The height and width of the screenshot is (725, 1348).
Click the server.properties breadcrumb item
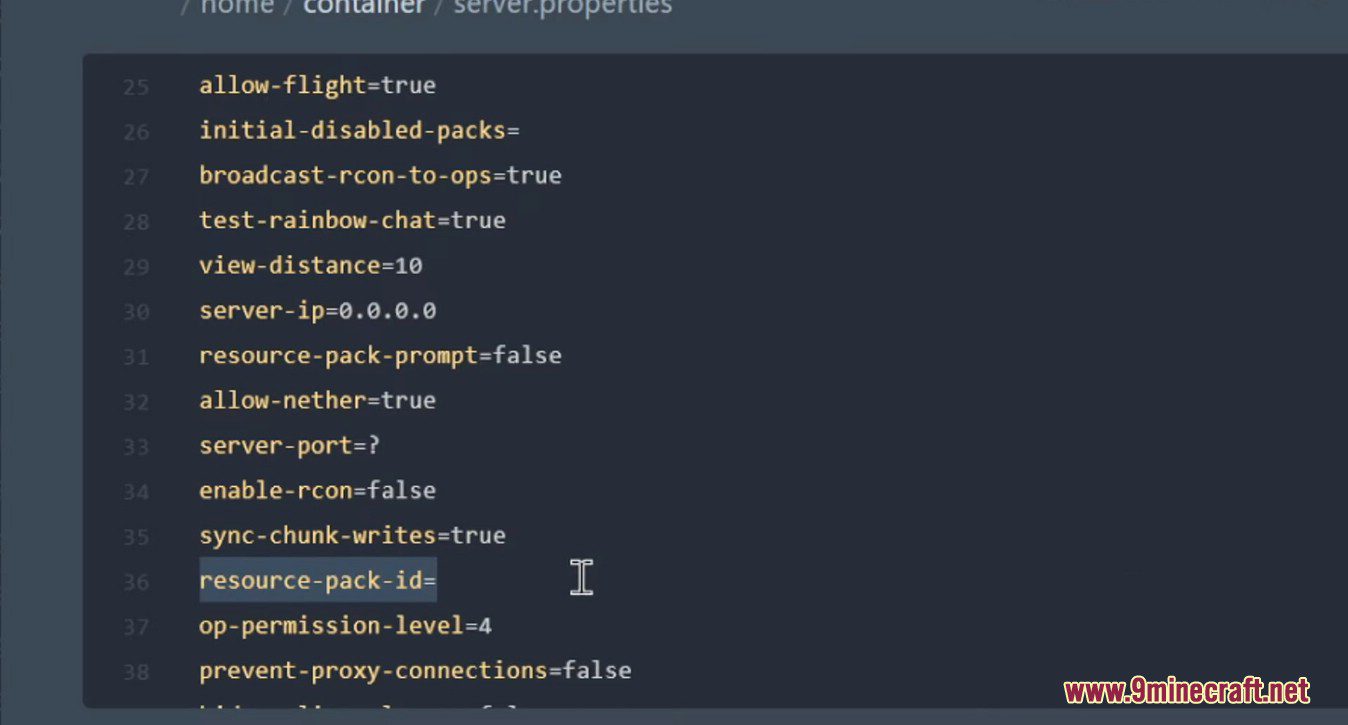point(563,7)
